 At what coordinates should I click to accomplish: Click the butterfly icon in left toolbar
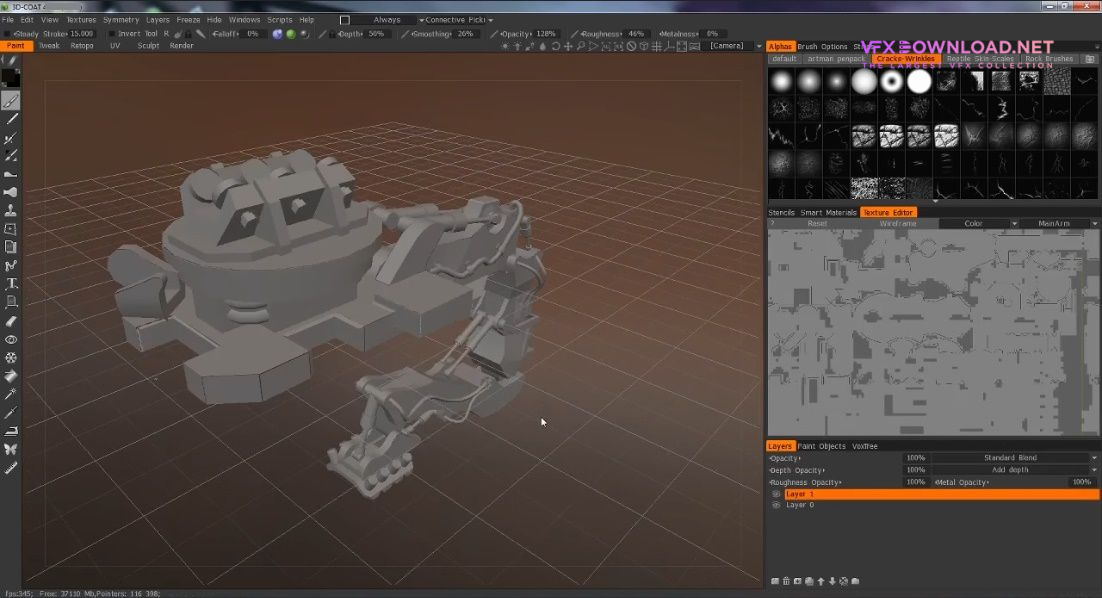point(11,449)
